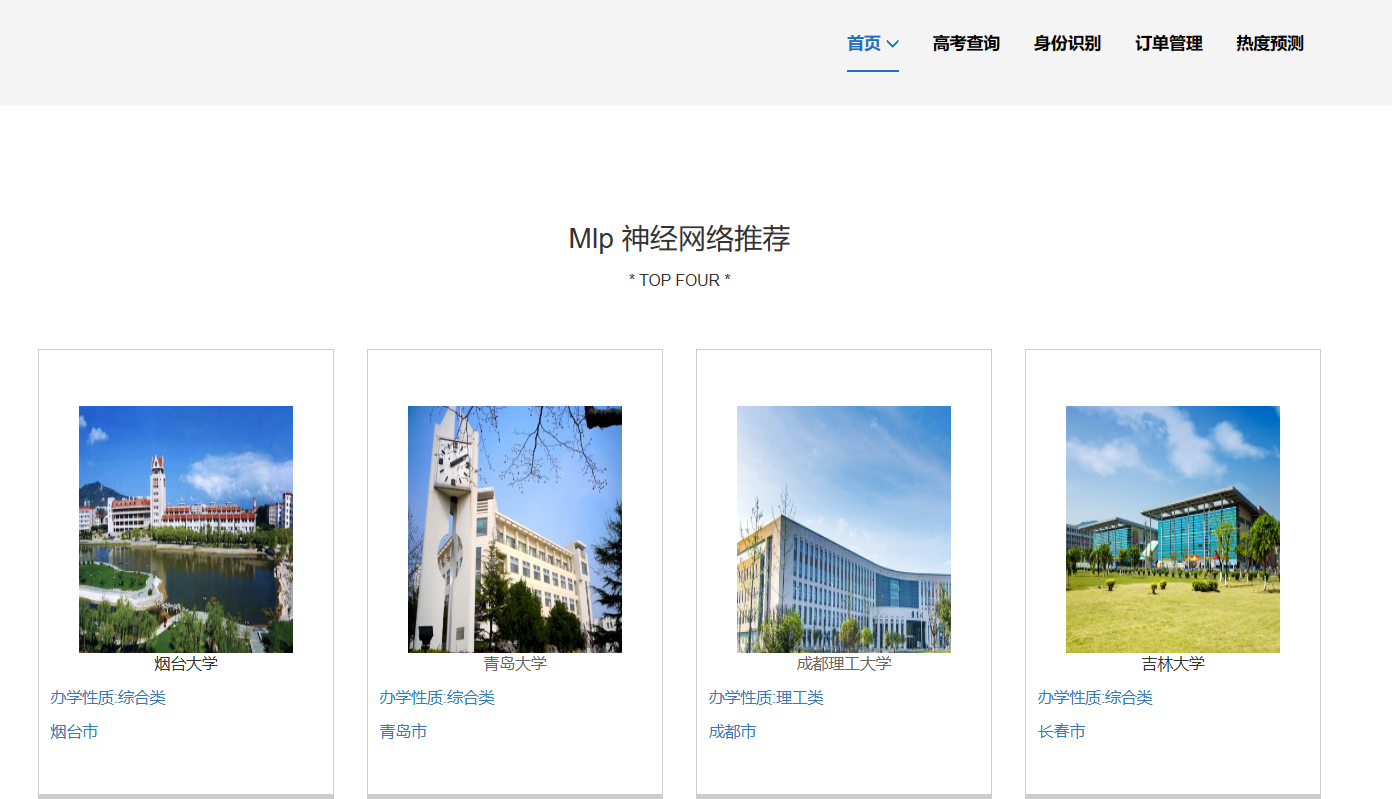Viewport: 1392px width, 799px height.
Task: Click 办学性质:综合类 under 青岛大学
Action: pyautogui.click(x=437, y=698)
